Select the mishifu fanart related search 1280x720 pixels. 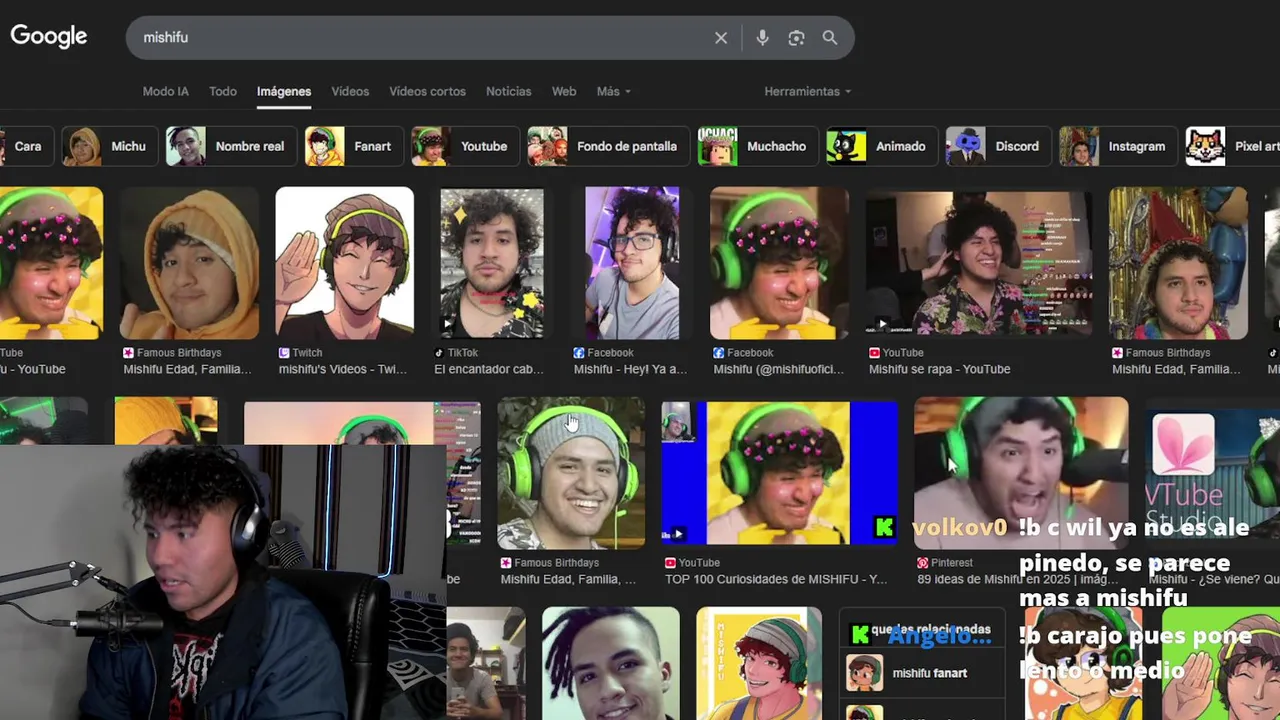click(922, 673)
